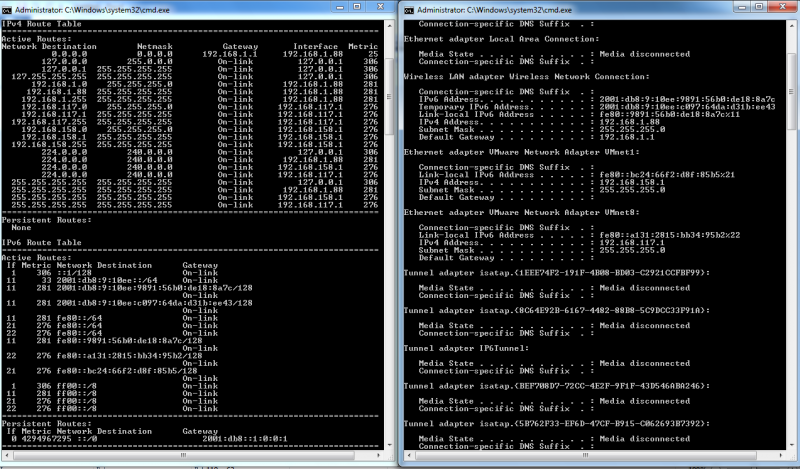Viewport: 800px width, 469px height.
Task: Click the 'Netmask' column header
Action: [x=155, y=46]
